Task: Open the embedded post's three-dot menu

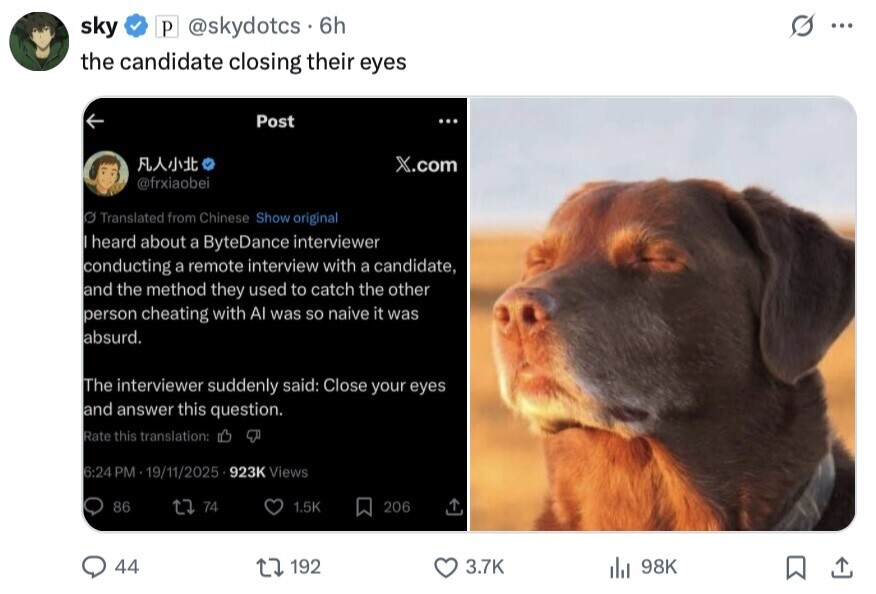Action: click(x=447, y=121)
